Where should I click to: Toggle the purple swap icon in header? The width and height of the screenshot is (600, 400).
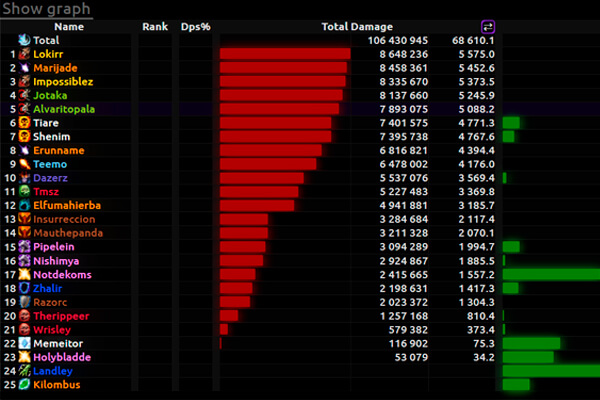pyautogui.click(x=488, y=27)
